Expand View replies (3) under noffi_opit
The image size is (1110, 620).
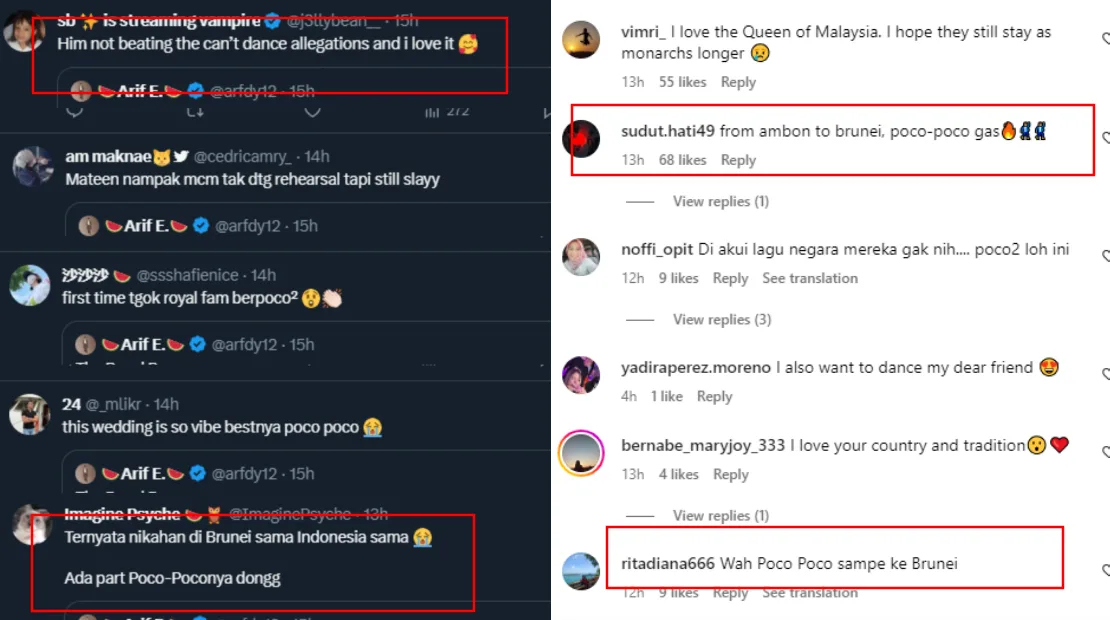point(721,319)
